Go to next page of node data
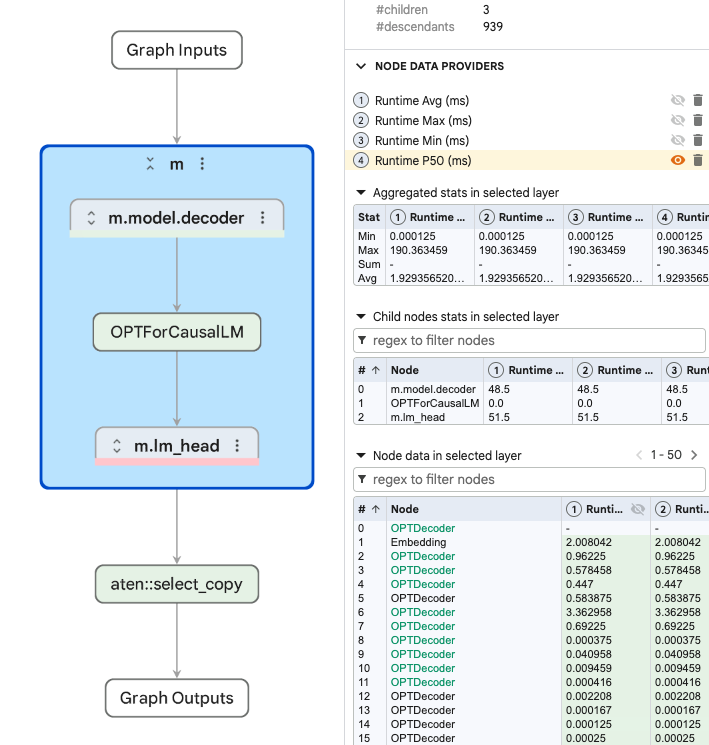Screen dimensions: 709x745 click(x=694, y=455)
